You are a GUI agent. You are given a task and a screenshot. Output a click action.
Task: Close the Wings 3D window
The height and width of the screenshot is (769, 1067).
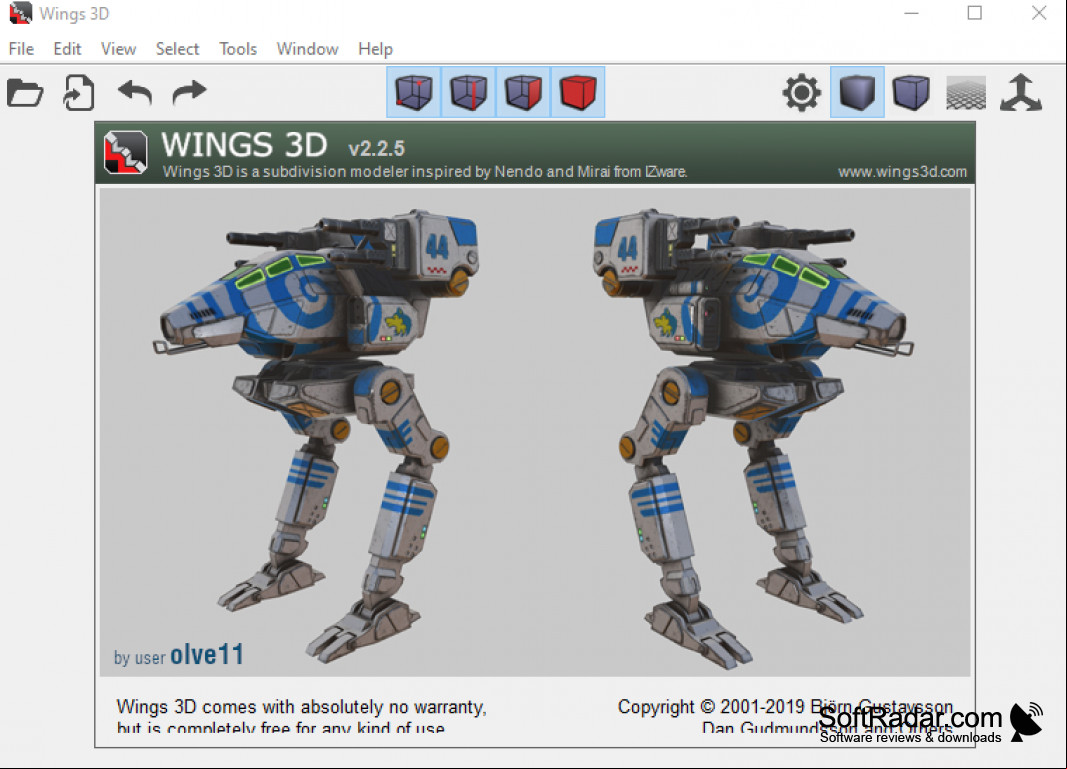[1038, 13]
